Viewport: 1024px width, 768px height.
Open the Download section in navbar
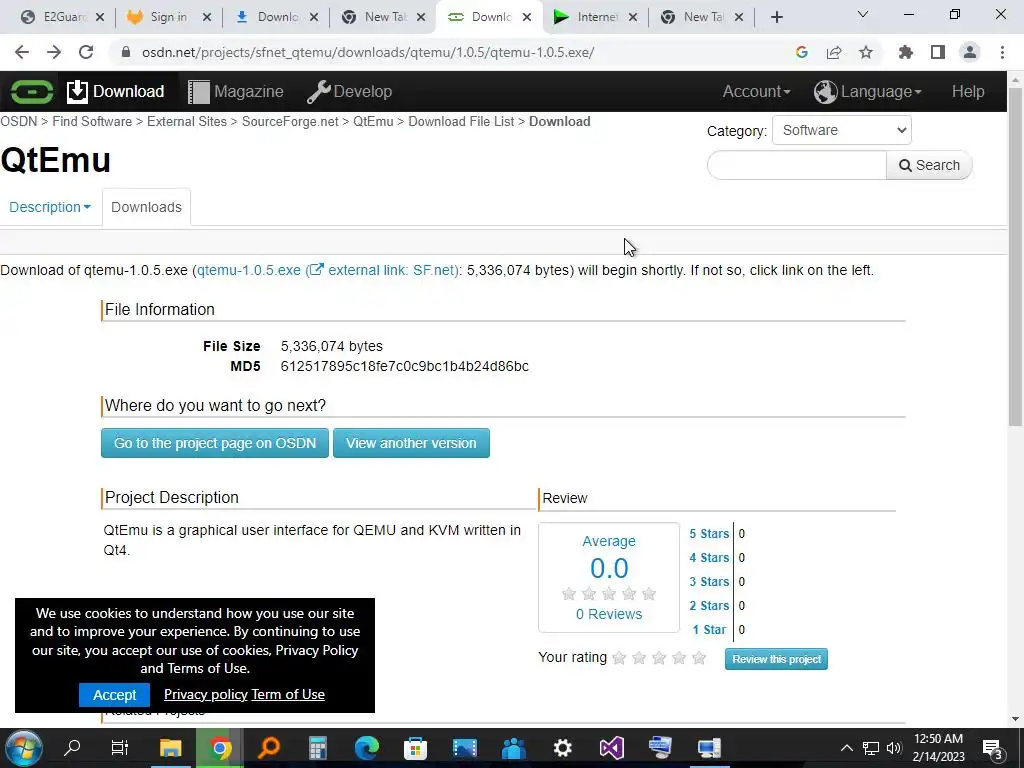pyautogui.click(x=116, y=91)
